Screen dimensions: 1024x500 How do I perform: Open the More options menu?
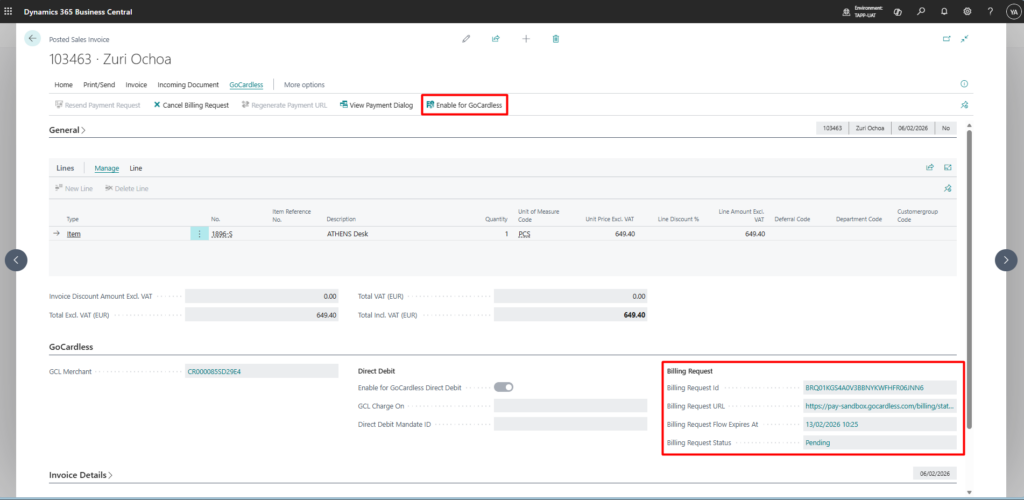click(304, 85)
